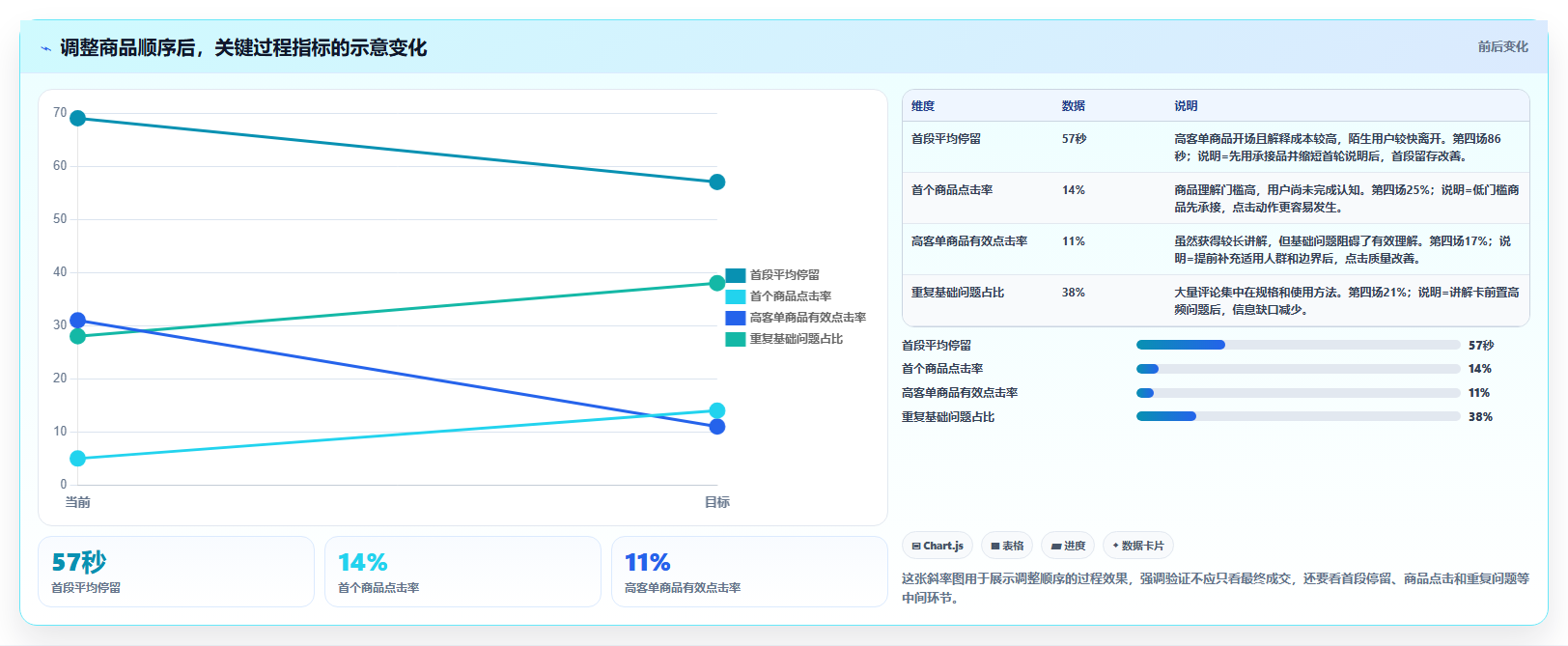
Task: Click the 14% value beside the progress bar
Action: pos(1480,369)
